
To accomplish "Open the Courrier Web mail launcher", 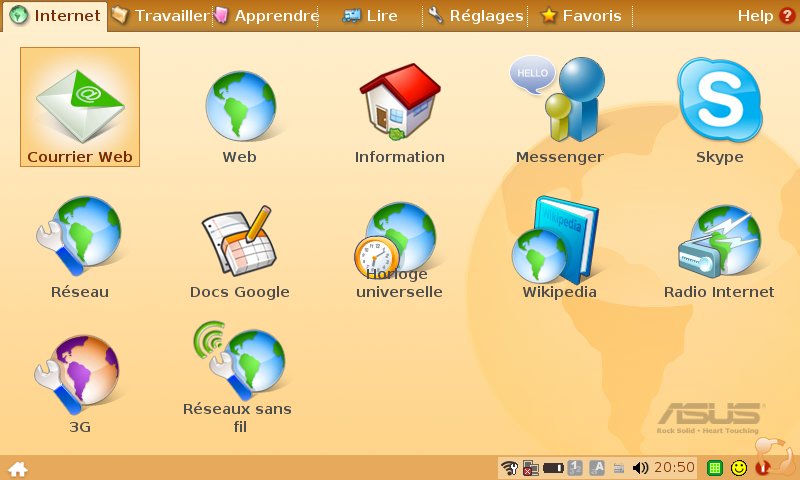I will click(80, 107).
